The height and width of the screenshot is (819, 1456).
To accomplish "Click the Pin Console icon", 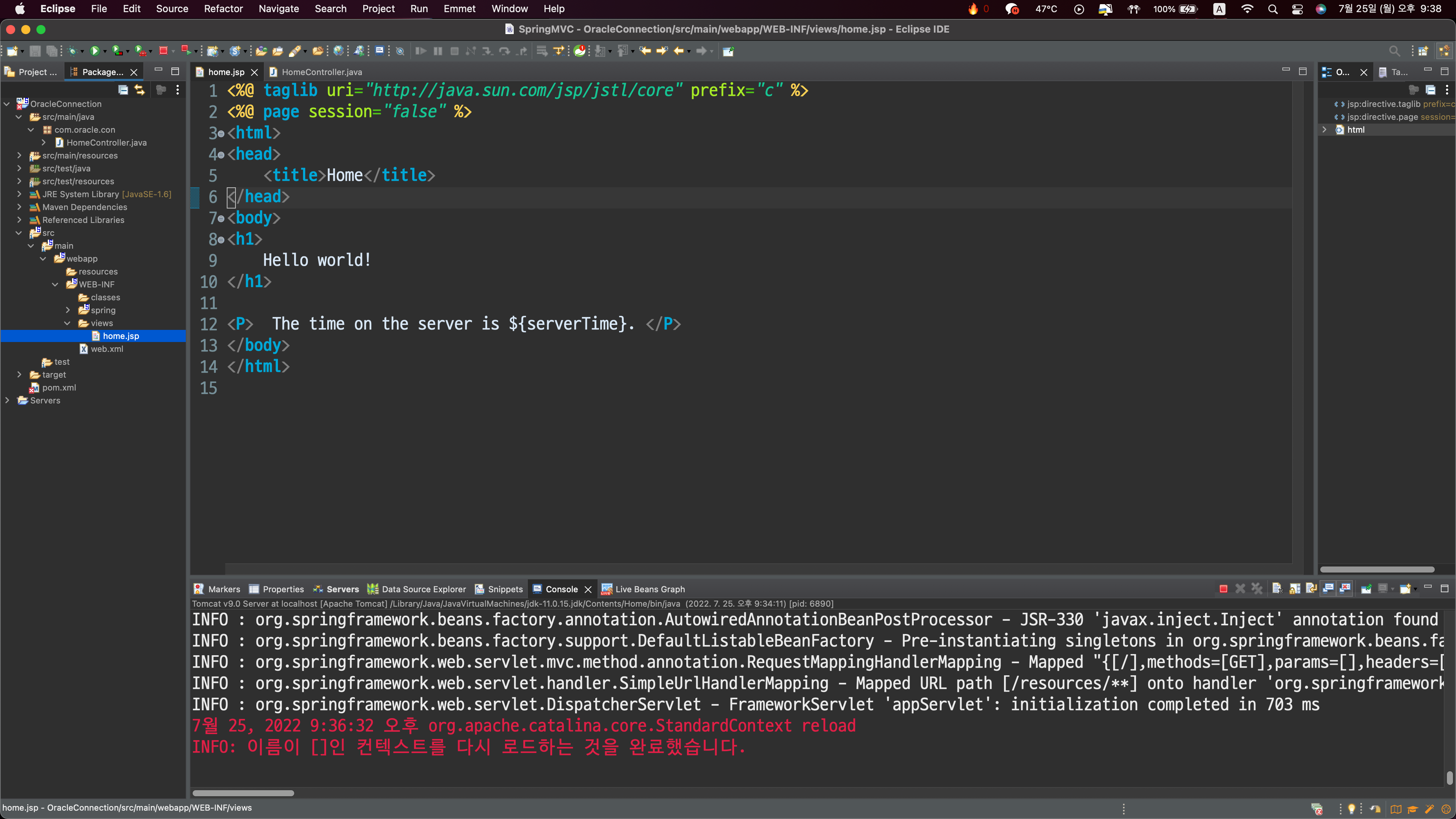I will pos(1366,589).
